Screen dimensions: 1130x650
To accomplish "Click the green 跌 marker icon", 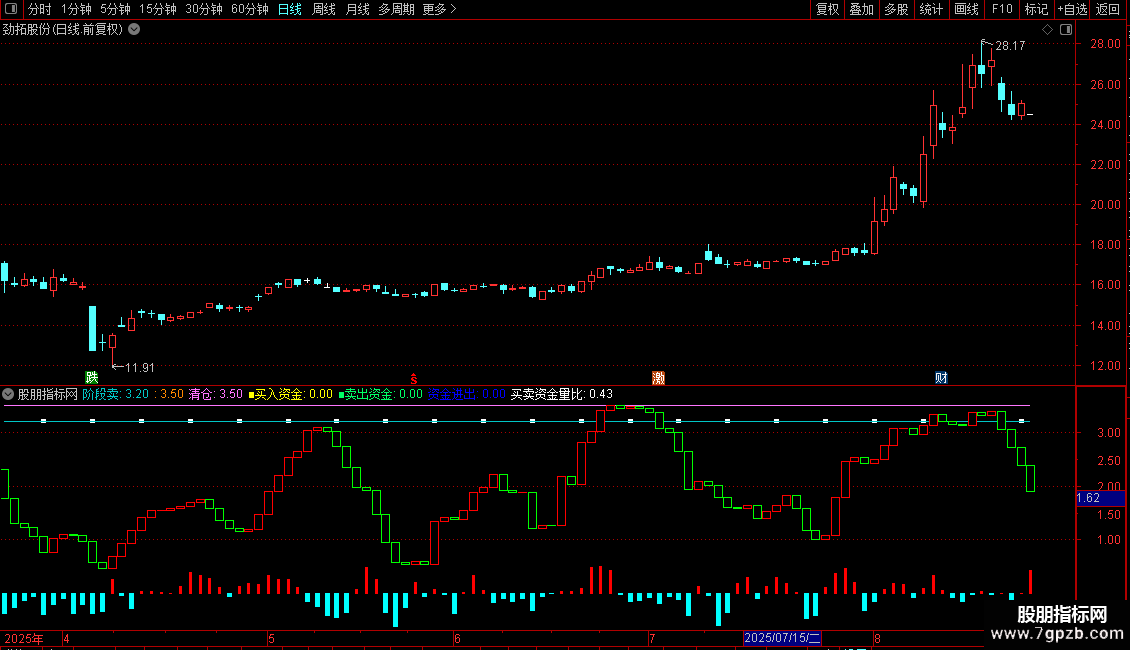I will pos(92,378).
